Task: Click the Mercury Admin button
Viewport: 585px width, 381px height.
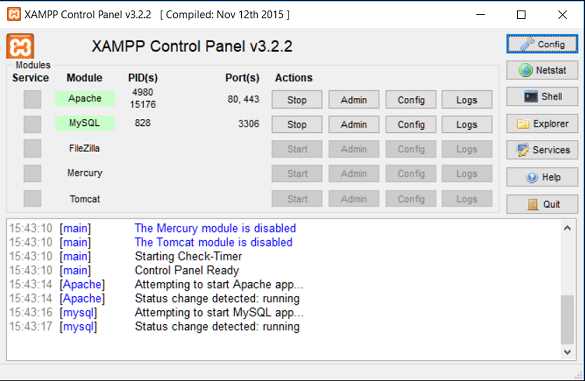Action: [x=354, y=174]
